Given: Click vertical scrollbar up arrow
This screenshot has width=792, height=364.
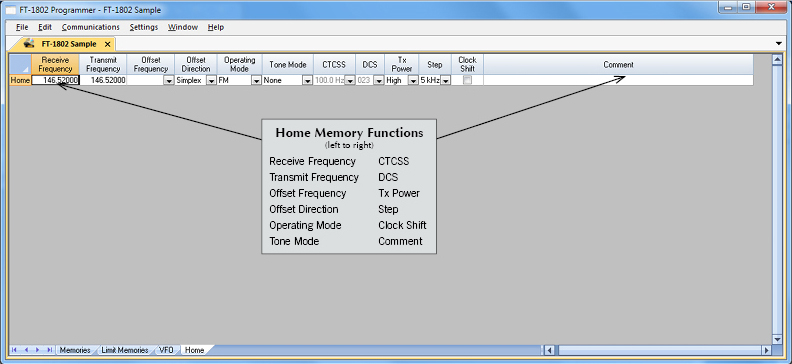Looking at the screenshot, I should pos(777,60).
